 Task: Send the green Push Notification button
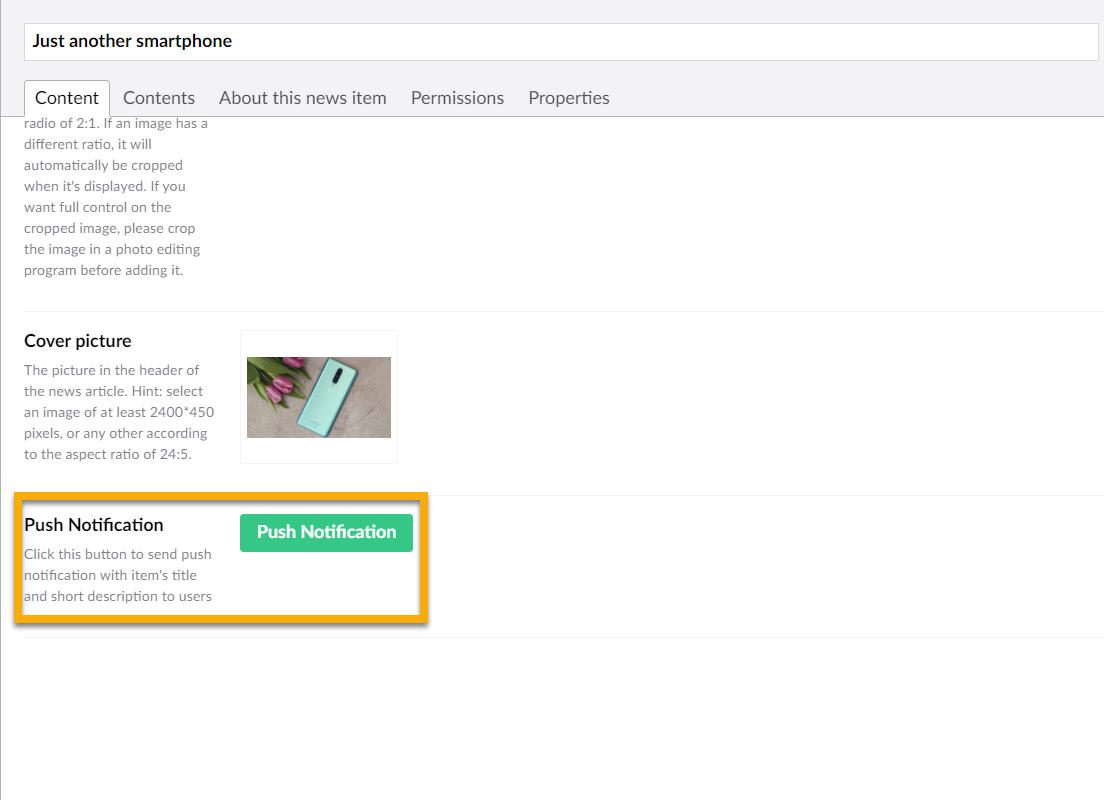click(326, 532)
